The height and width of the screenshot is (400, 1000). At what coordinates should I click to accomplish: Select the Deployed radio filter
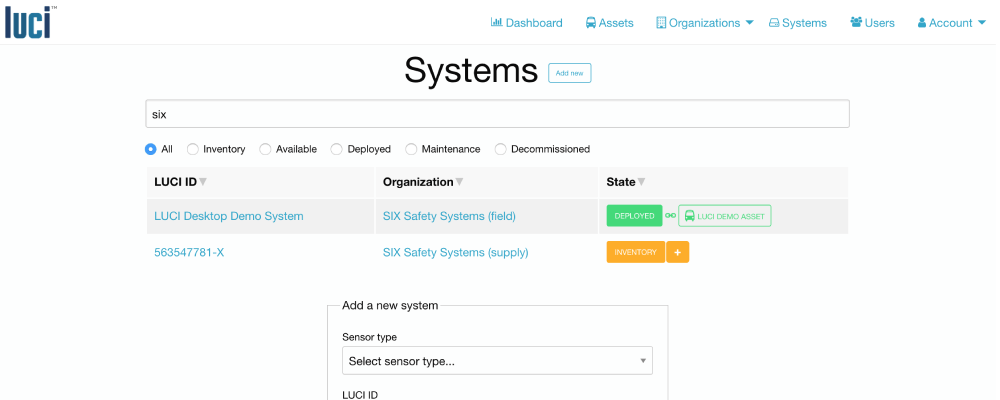pyautogui.click(x=337, y=149)
